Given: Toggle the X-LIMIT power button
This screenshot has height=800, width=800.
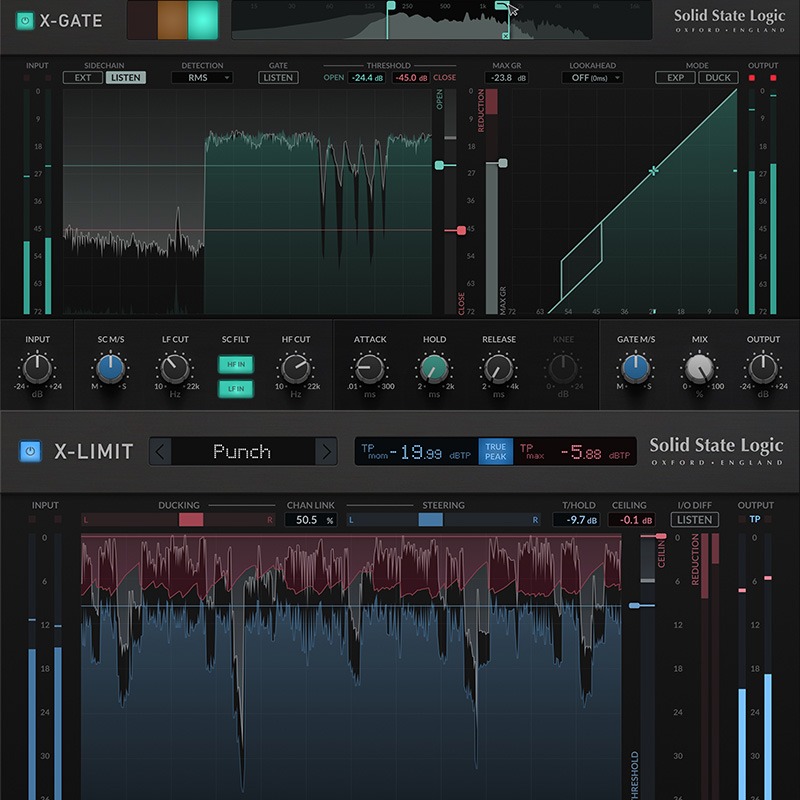Looking at the screenshot, I should [30, 451].
